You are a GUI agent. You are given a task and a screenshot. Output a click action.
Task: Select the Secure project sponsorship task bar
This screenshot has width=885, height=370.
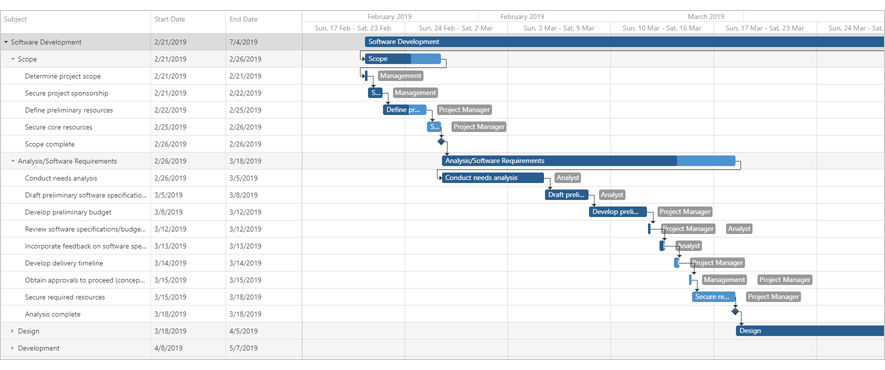coord(375,92)
